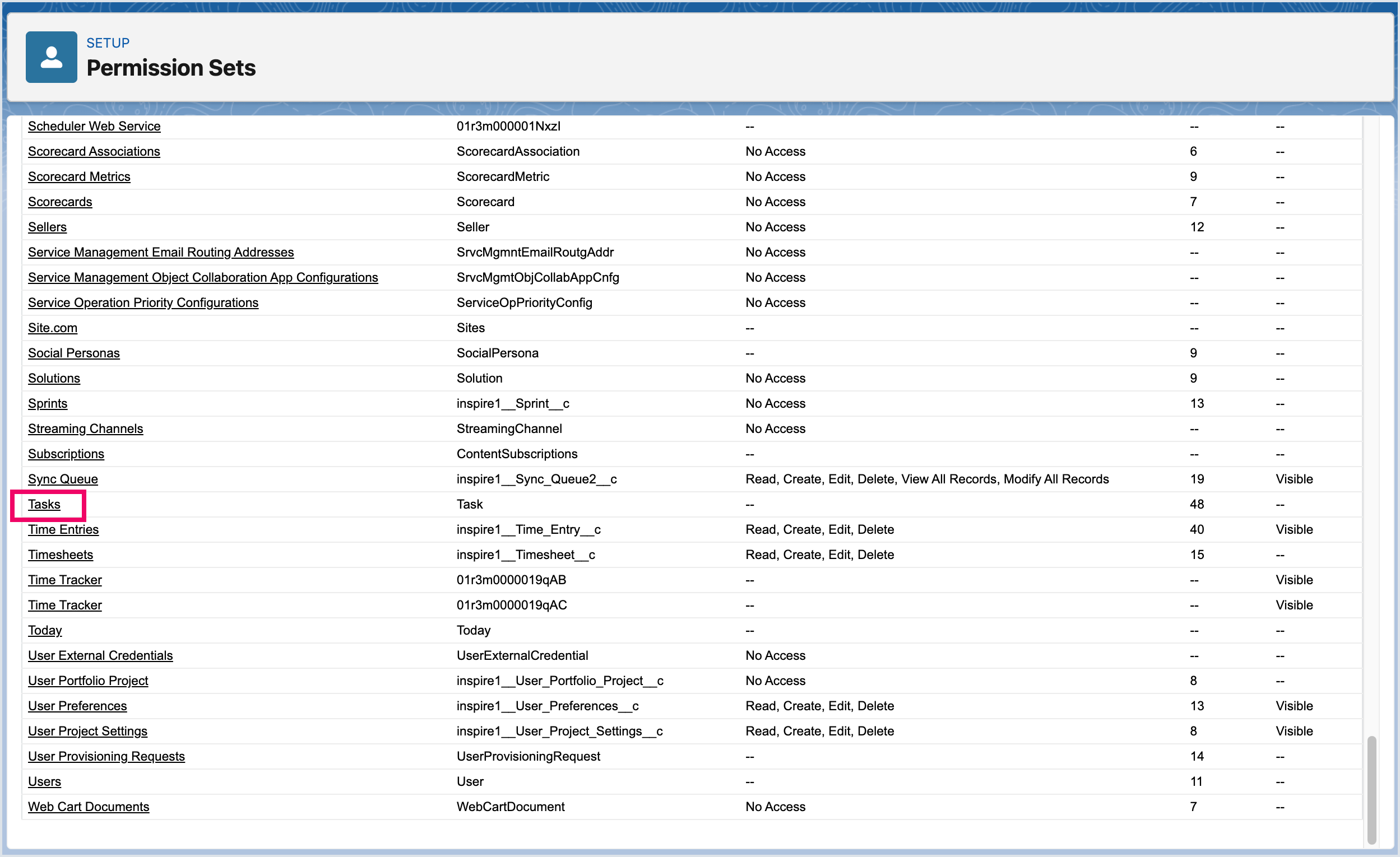This screenshot has height=857, width=1400.
Task: Open Timesheets object permissions
Action: click(61, 555)
